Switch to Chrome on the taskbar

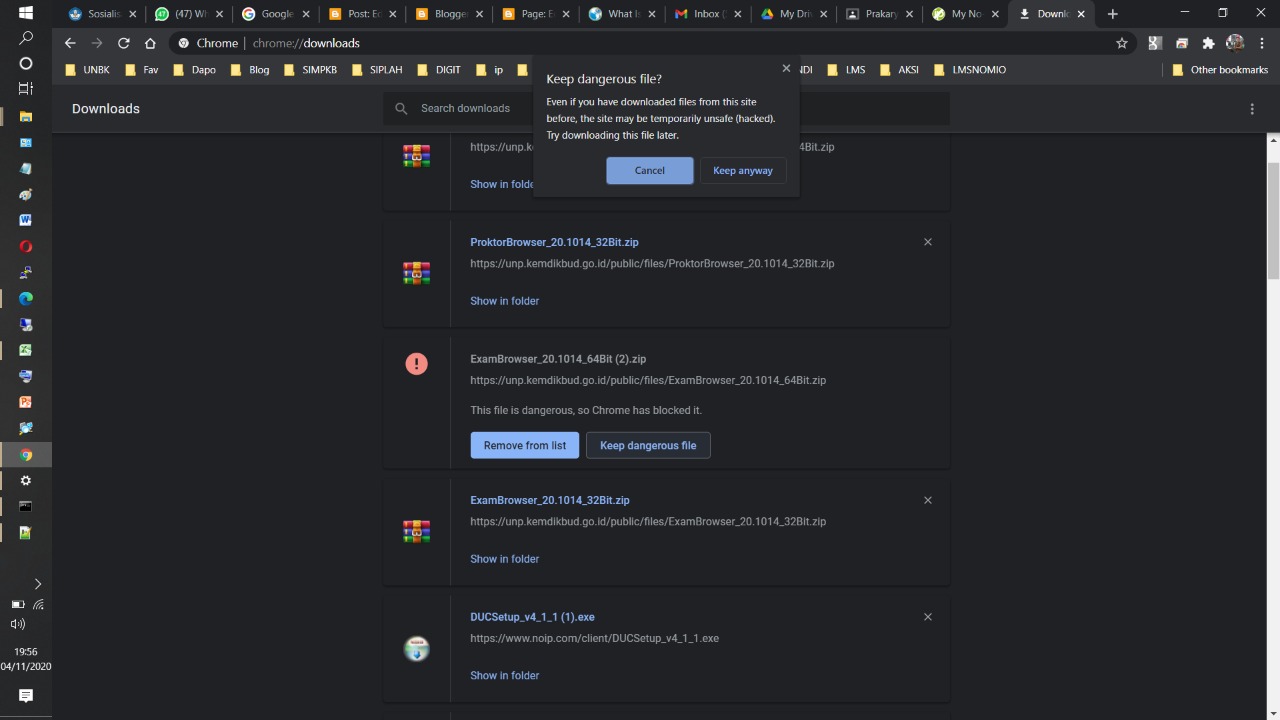pos(26,455)
